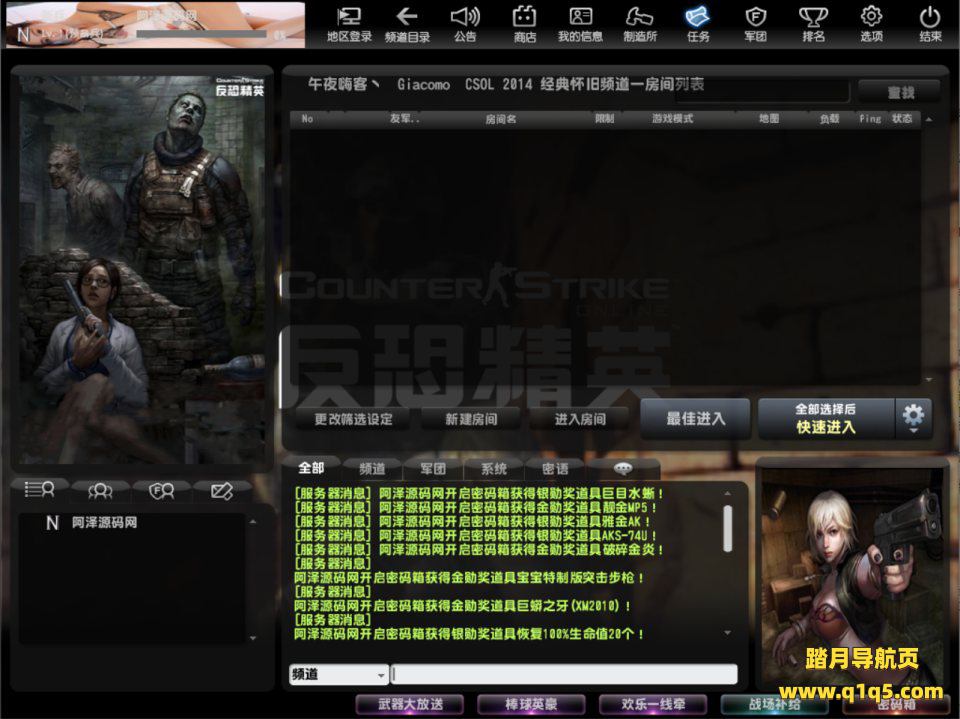Open the 军团 clan shield icon

pyautogui.click(x=755, y=24)
